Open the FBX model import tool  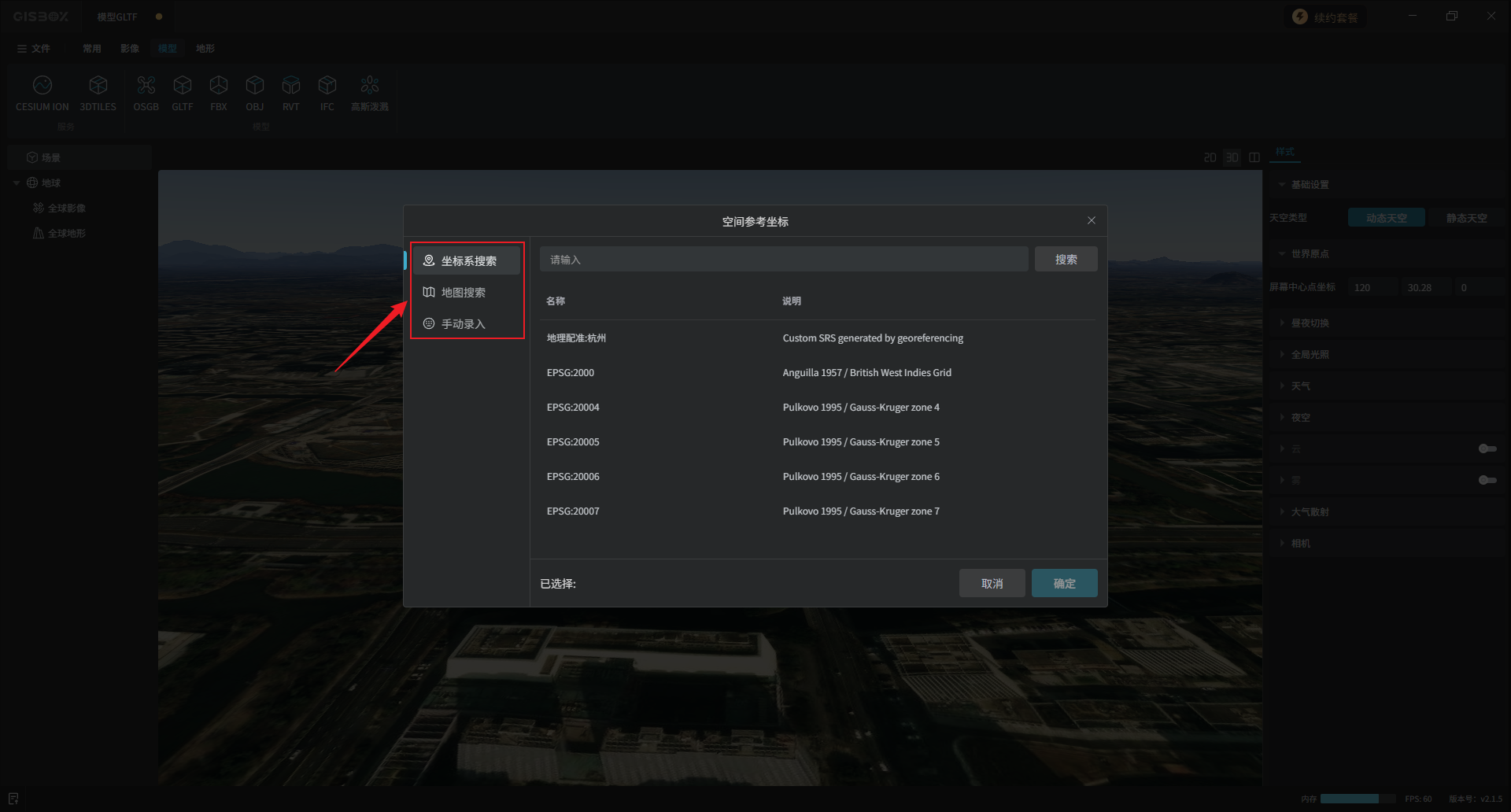218,86
